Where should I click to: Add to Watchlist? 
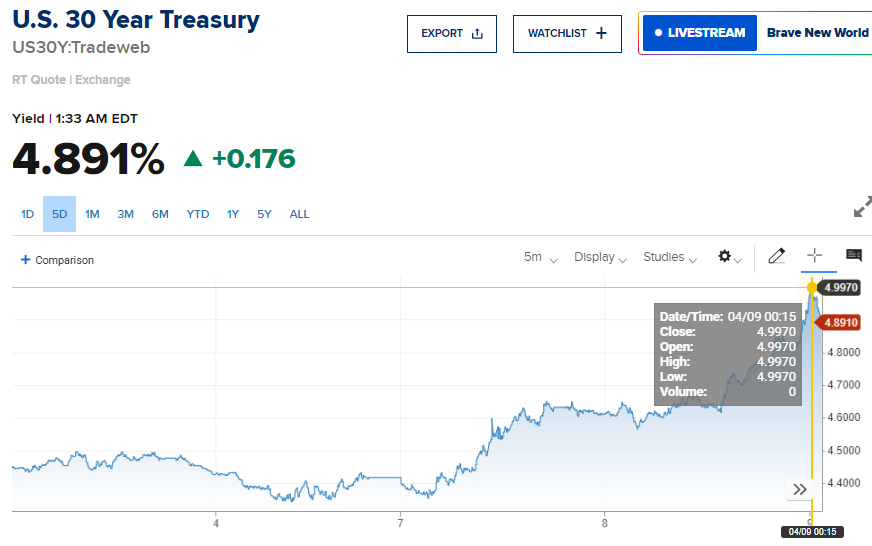coord(567,33)
